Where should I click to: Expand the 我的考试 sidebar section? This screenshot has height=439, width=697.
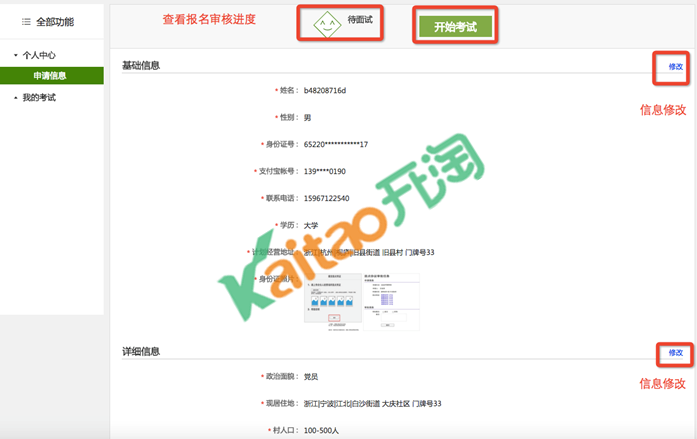coord(16,97)
